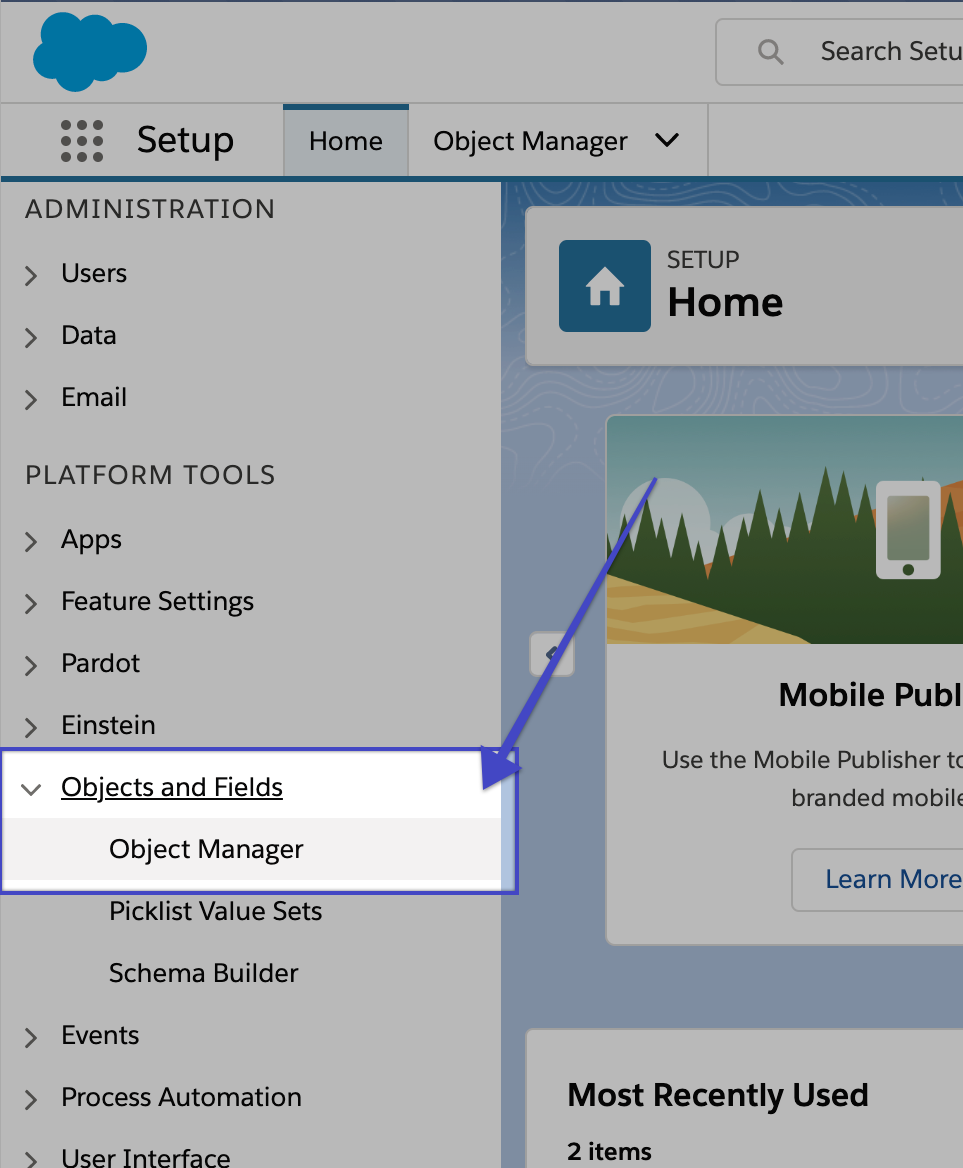Click the PLATFORM TOOLS section header
The height and width of the screenshot is (1168, 963).
(150, 475)
